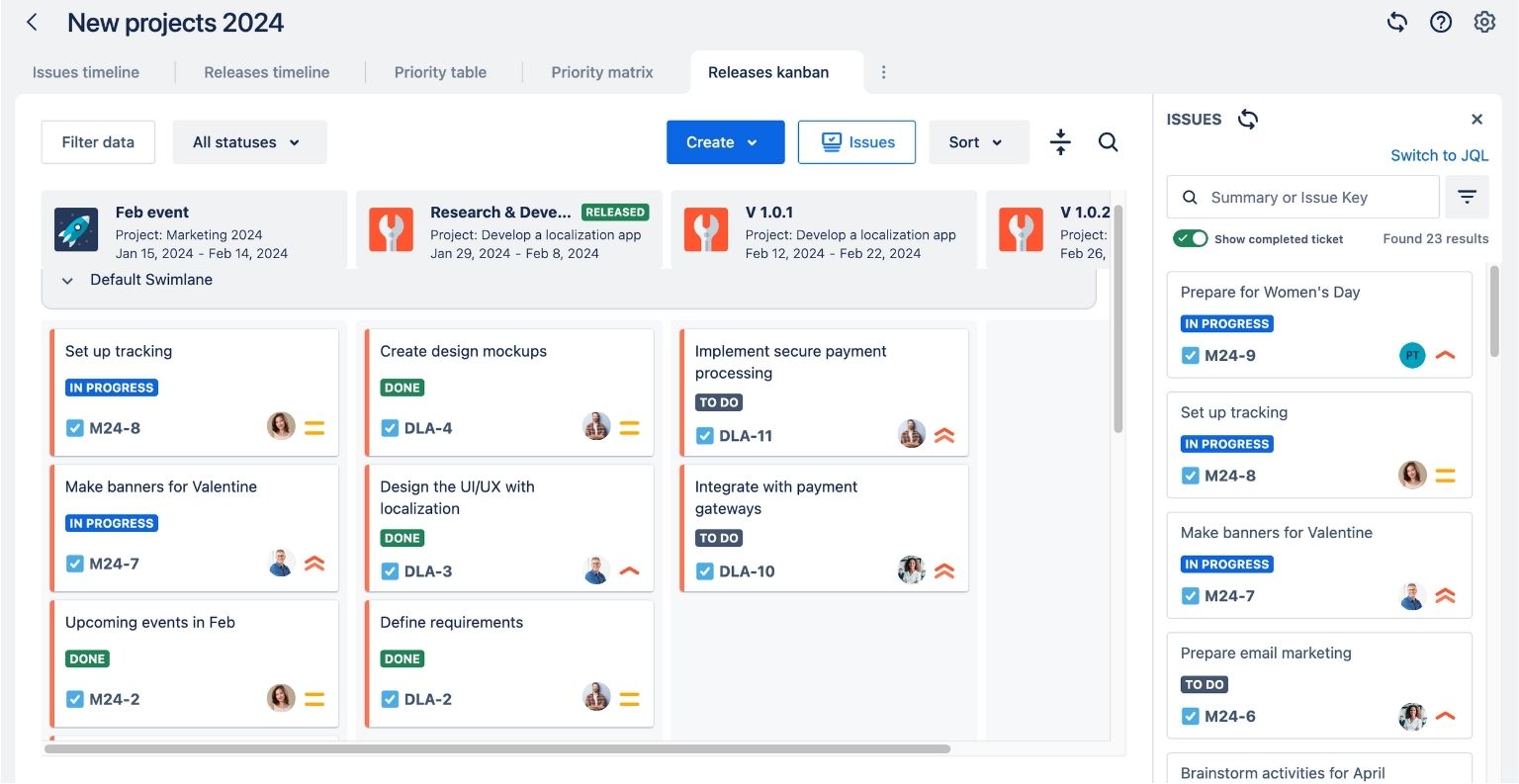
Task: Click the Switch to JQL link
Action: [1439, 155]
